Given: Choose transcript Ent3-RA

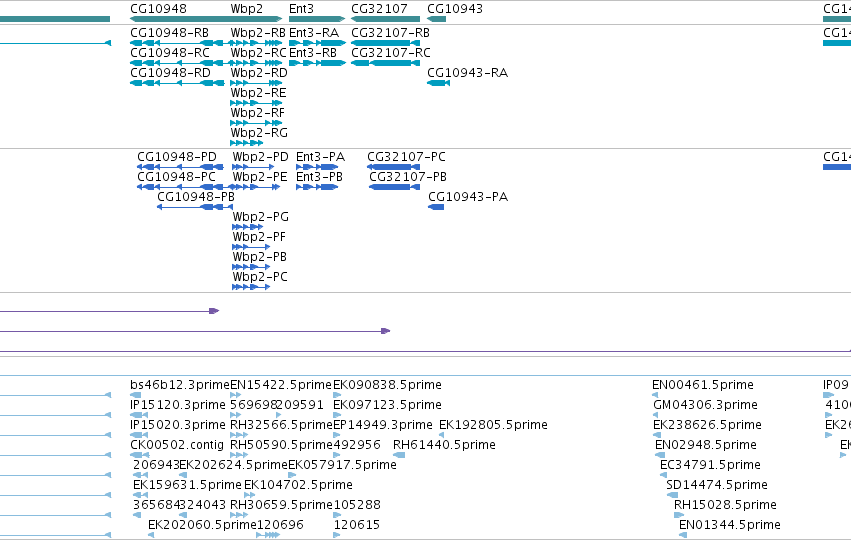Looking at the screenshot, I should (x=314, y=33).
